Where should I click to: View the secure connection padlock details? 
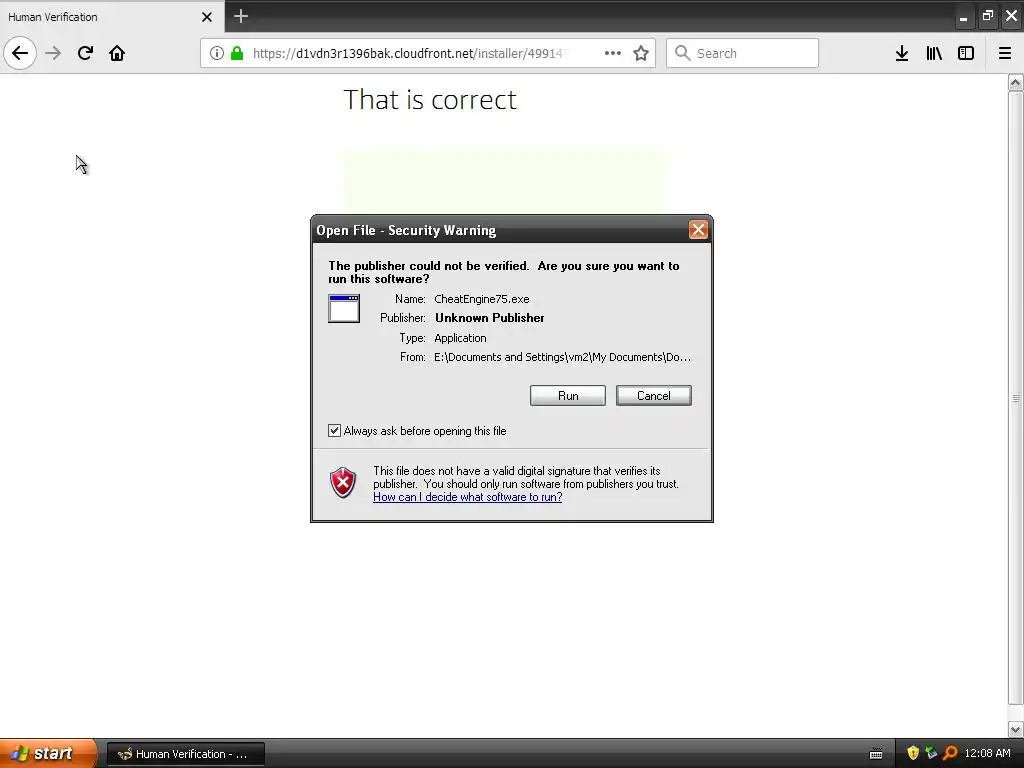coord(237,53)
